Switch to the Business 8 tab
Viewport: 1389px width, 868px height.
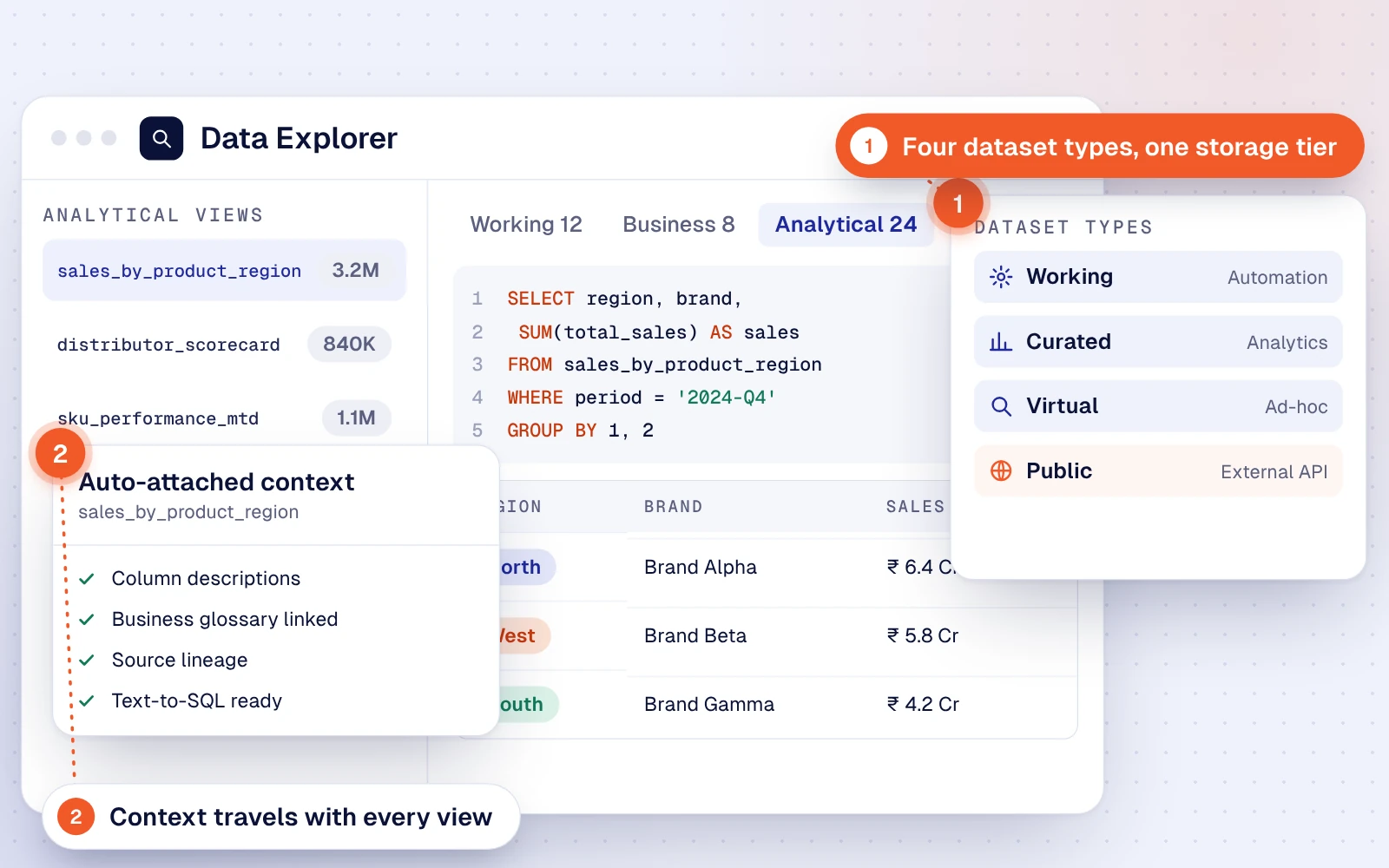(x=679, y=225)
